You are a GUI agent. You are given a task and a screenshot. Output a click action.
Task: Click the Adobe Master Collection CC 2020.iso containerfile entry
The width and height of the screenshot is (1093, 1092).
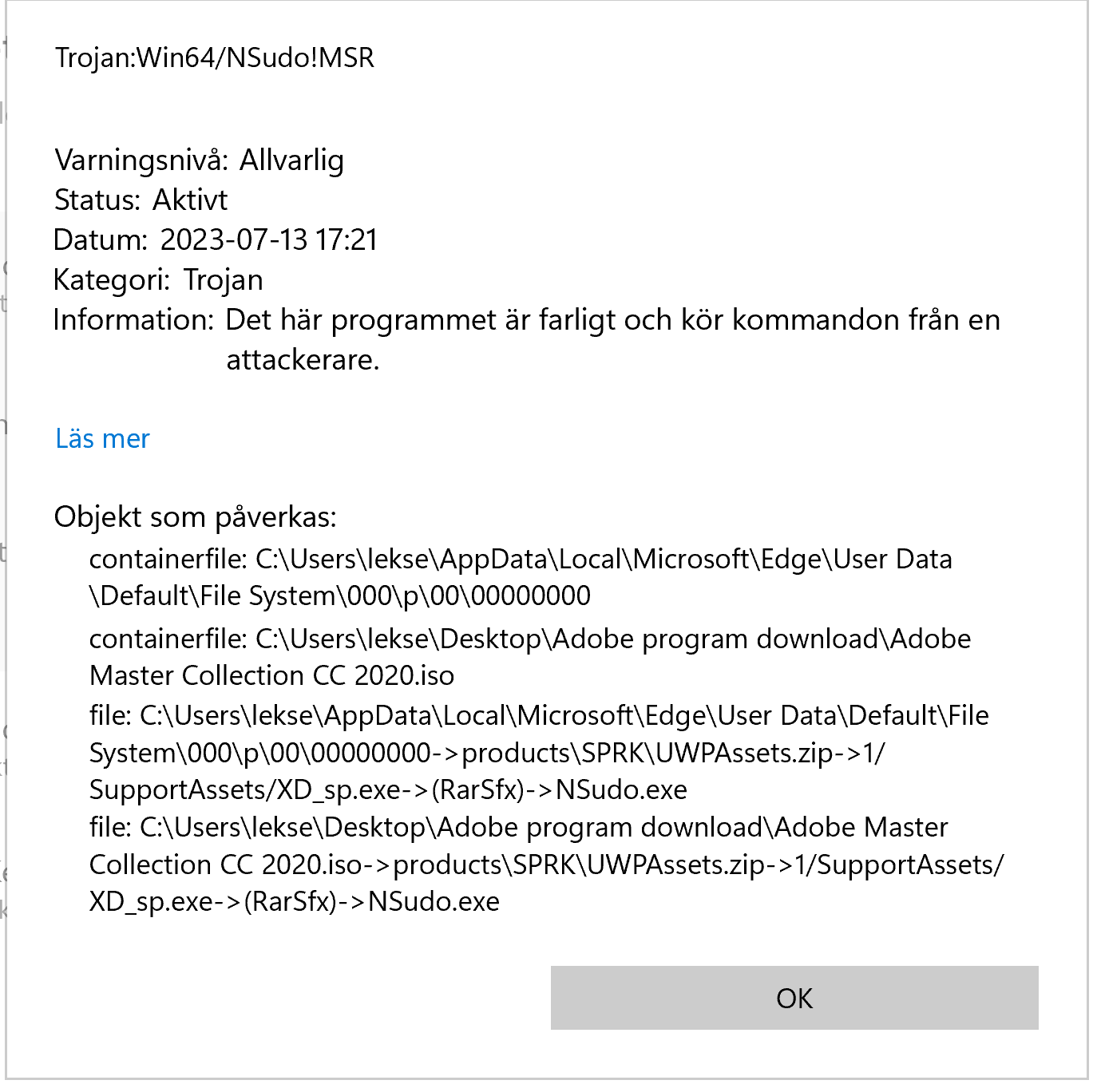530,657
